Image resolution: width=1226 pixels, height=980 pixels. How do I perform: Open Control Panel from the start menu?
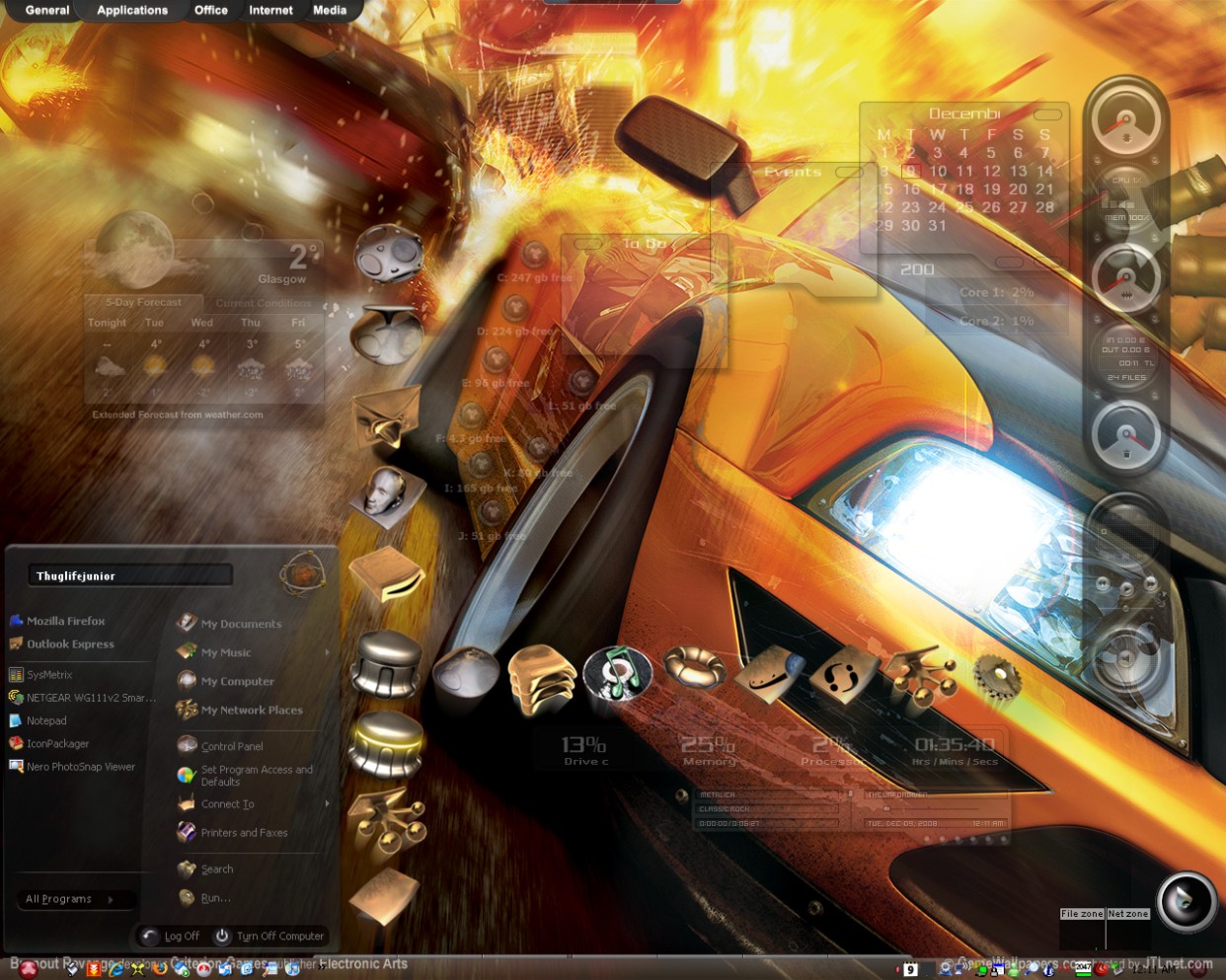click(x=219, y=745)
